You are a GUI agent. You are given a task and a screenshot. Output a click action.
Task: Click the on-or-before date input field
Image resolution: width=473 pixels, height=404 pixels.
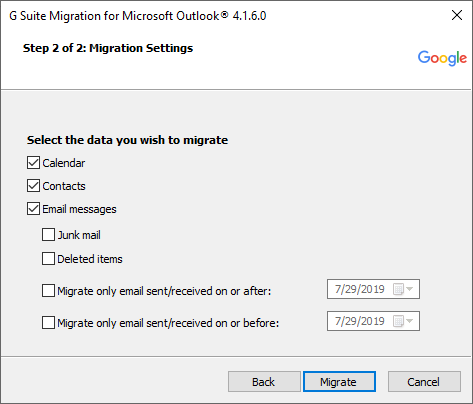pyautogui.click(x=373, y=321)
